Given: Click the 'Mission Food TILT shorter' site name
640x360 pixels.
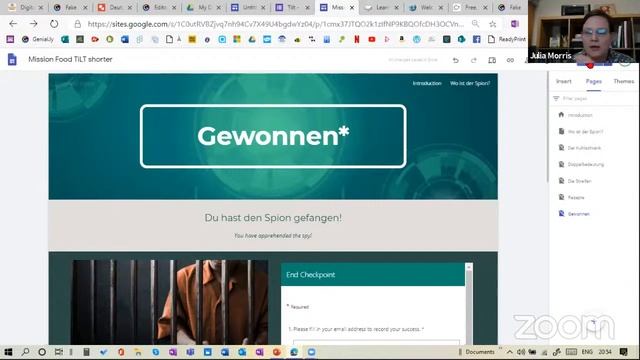Looking at the screenshot, I should pyautogui.click(x=70, y=59).
